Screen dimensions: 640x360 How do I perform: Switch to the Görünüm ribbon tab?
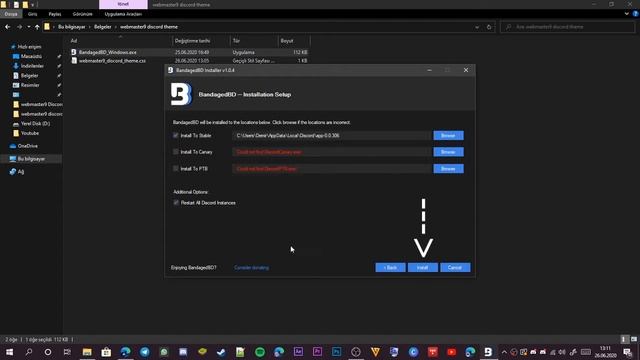click(82, 14)
